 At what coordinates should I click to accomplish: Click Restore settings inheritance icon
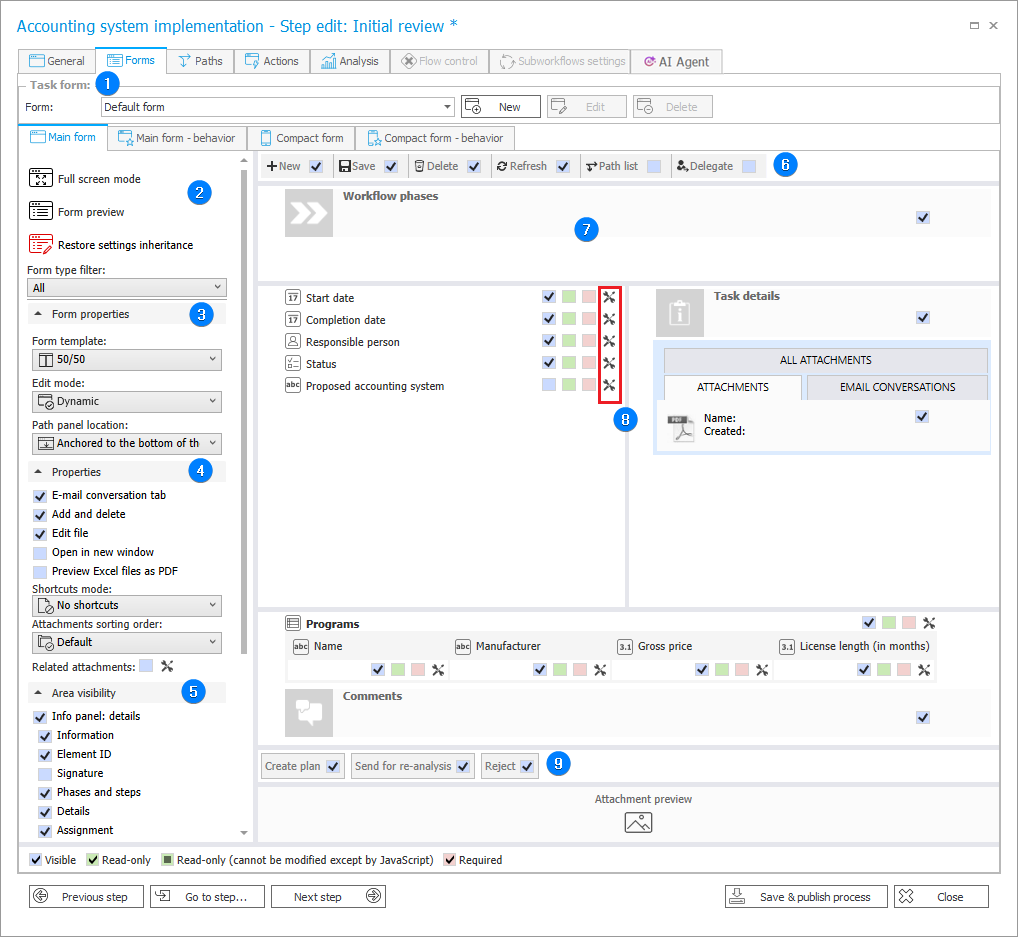[40, 244]
